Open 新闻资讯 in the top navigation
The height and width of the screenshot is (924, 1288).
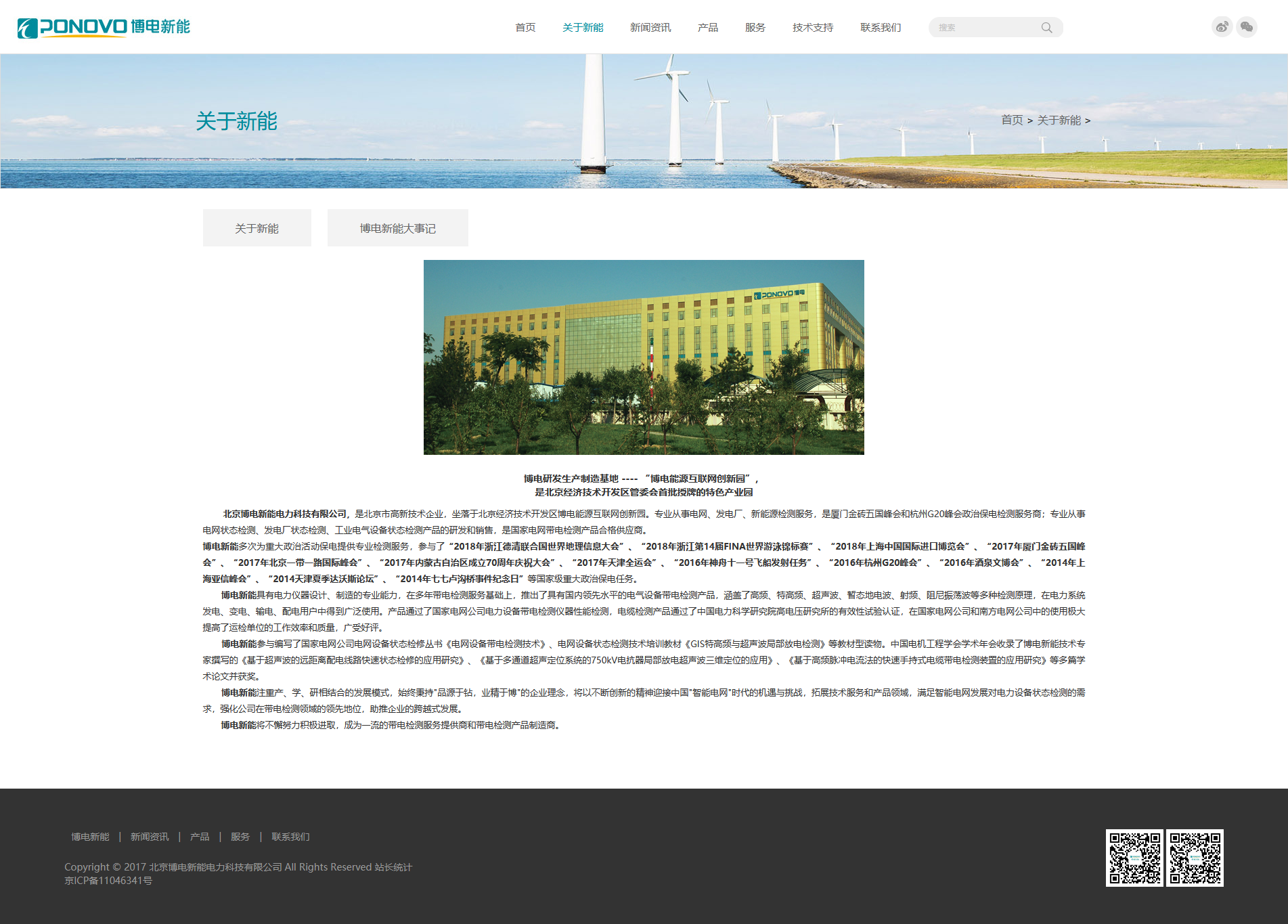[x=650, y=28]
